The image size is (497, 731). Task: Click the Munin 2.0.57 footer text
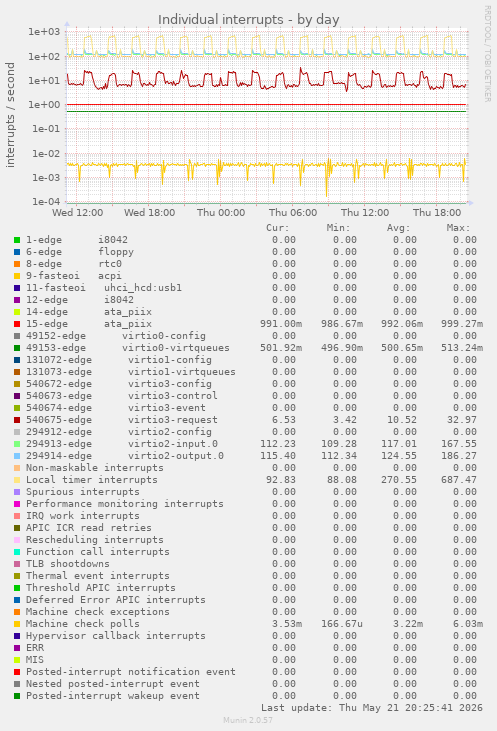(248, 720)
